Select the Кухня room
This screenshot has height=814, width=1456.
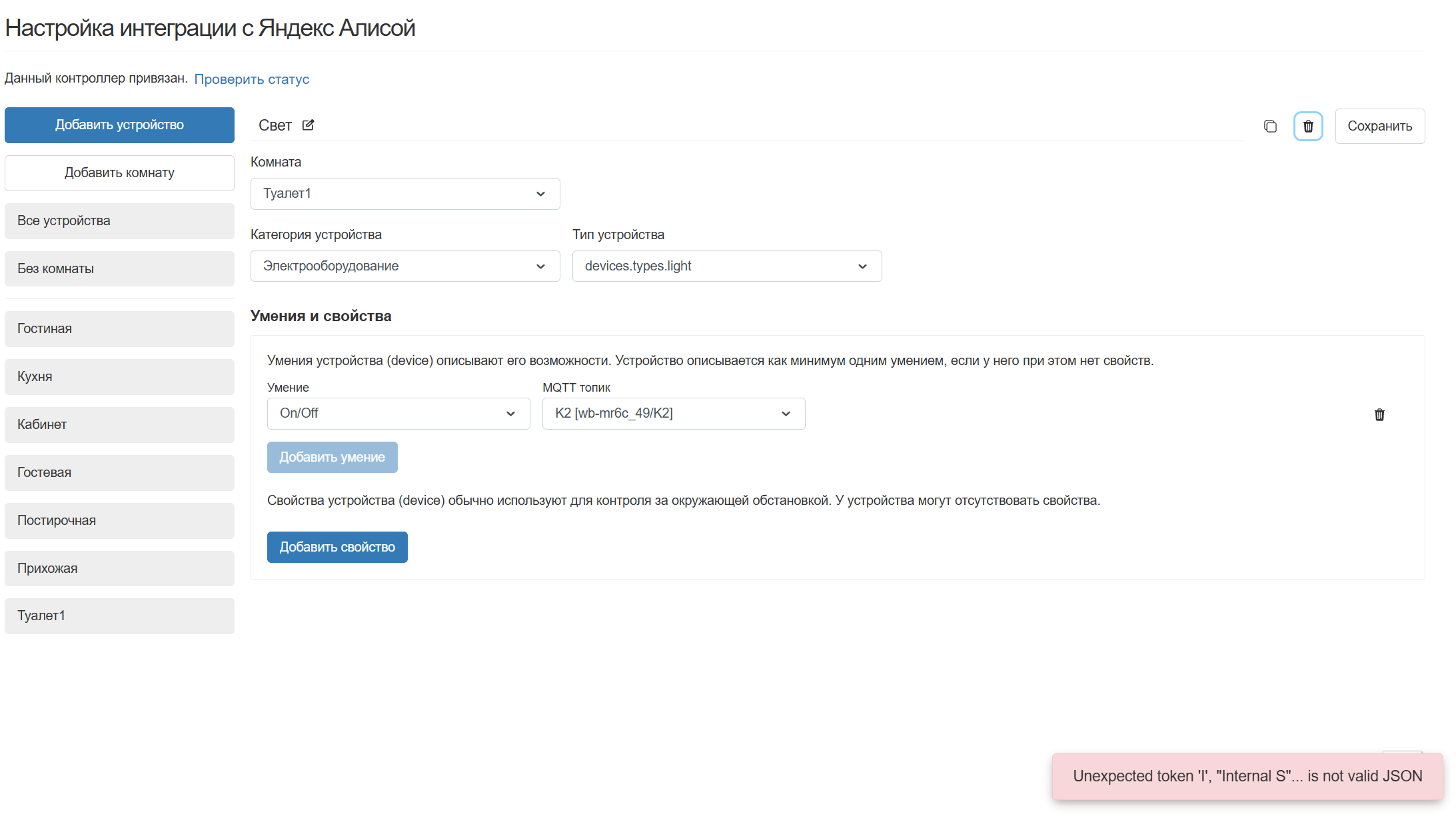(x=119, y=377)
